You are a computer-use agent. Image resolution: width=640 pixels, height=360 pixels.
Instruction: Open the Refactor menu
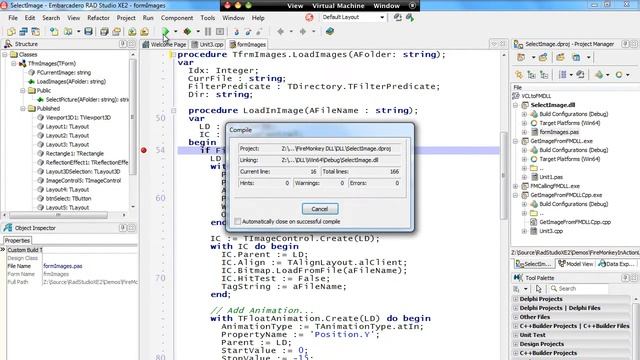98,18
